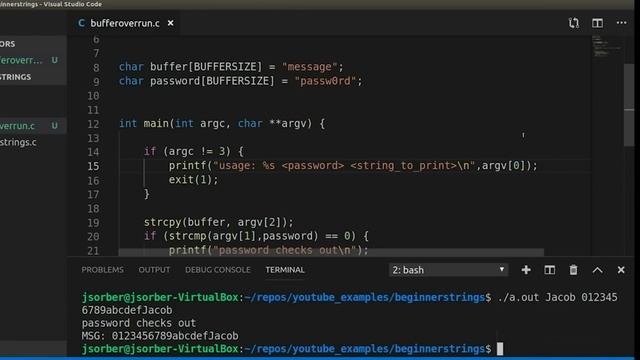Click the editor vertical scrollbar
This screenshot has width=640, height=360.
pos(629,104)
